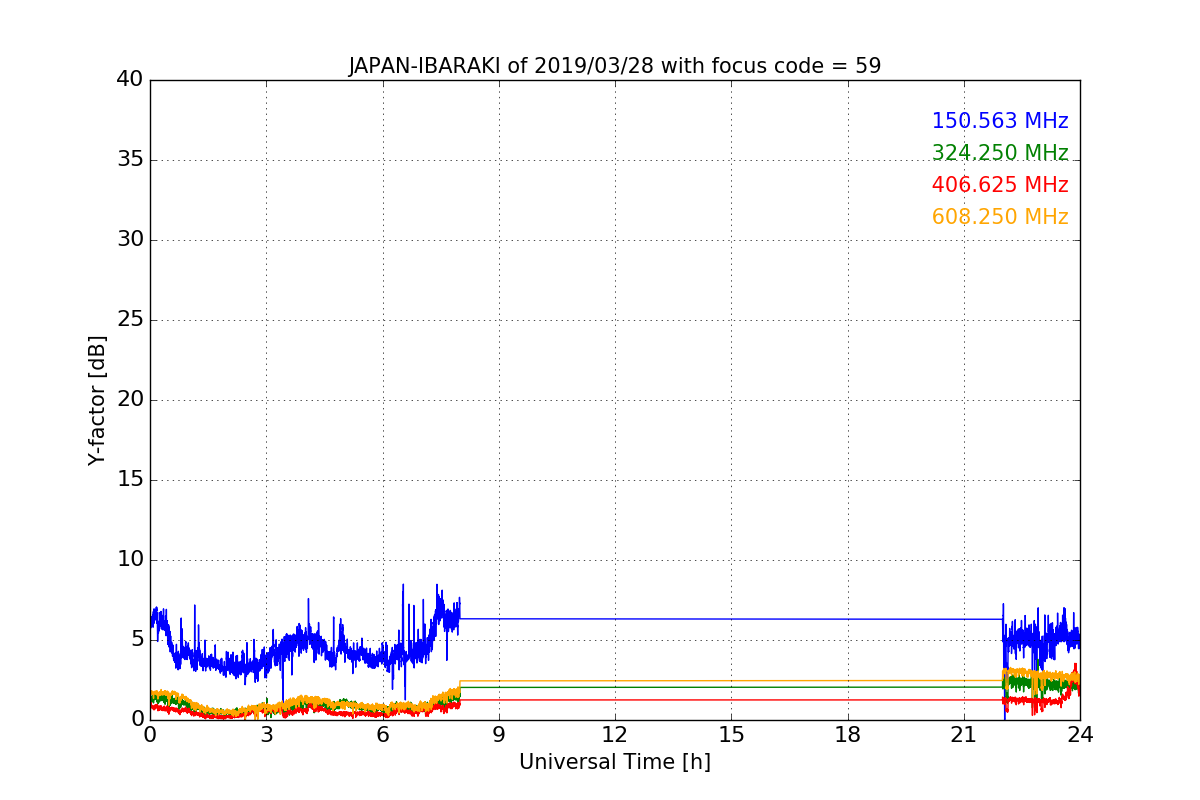
Task: Select the 150.563 MHz legend label
Action: [x=1000, y=121]
